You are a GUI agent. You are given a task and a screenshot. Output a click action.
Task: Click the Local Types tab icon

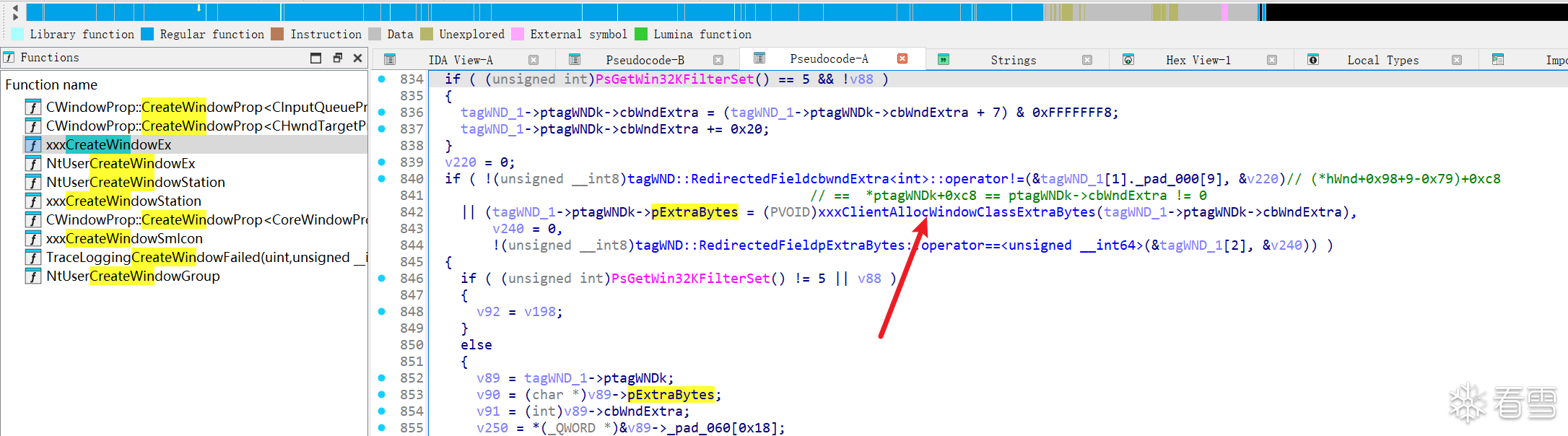point(1313,60)
